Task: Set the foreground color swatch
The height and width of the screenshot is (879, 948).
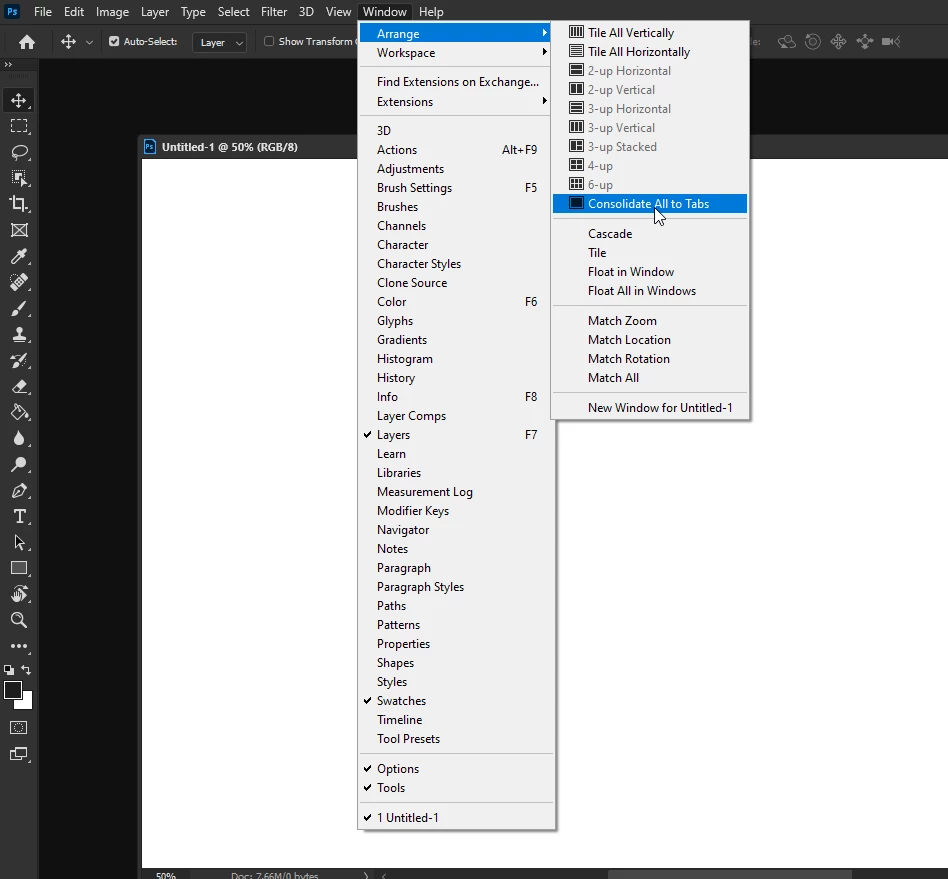Action: click(13, 690)
